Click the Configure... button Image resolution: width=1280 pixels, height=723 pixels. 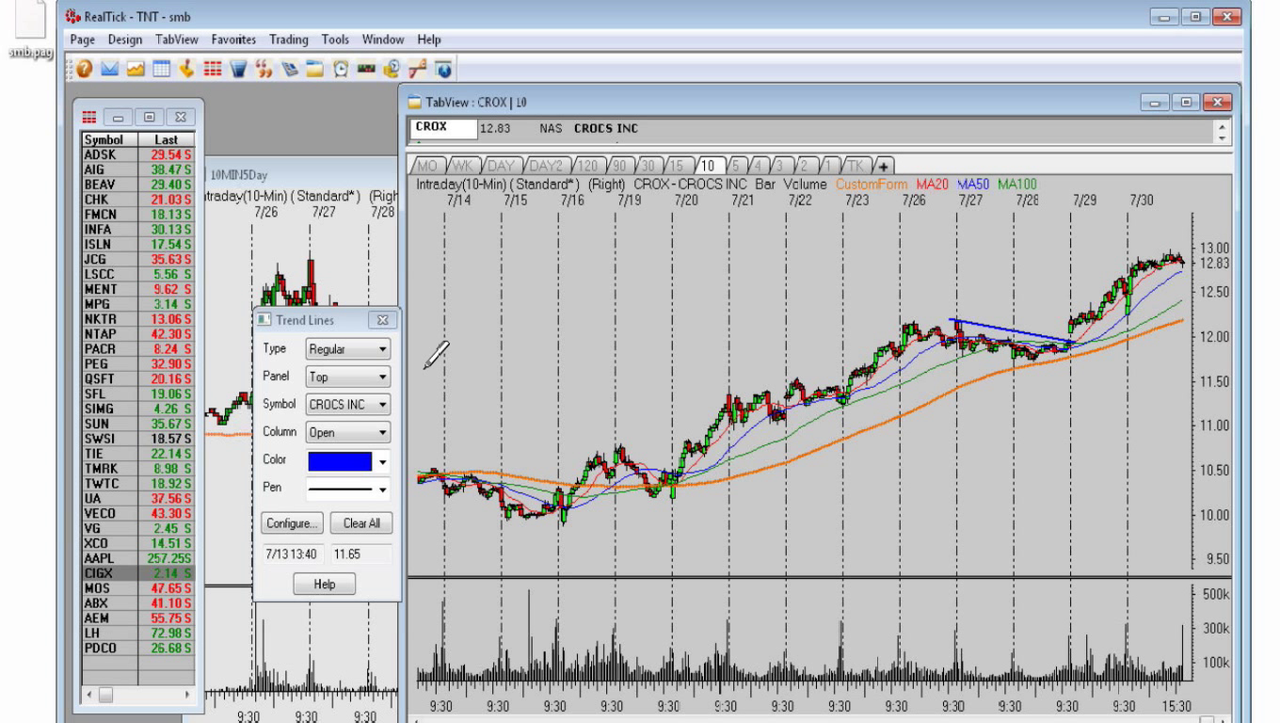pos(292,523)
